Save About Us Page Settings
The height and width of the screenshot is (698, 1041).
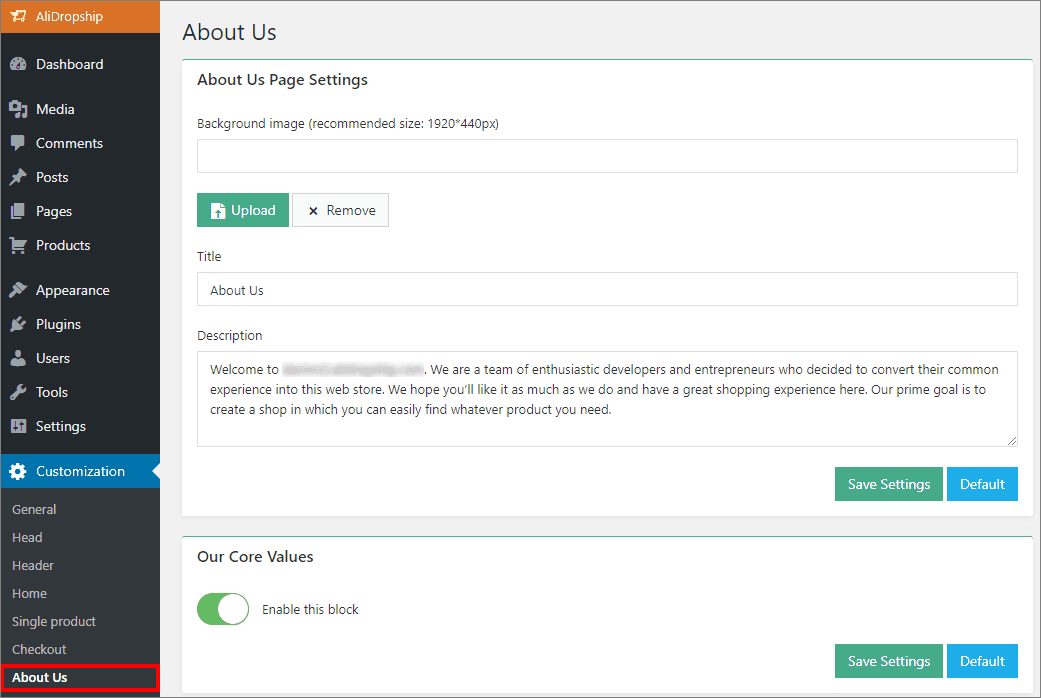888,484
